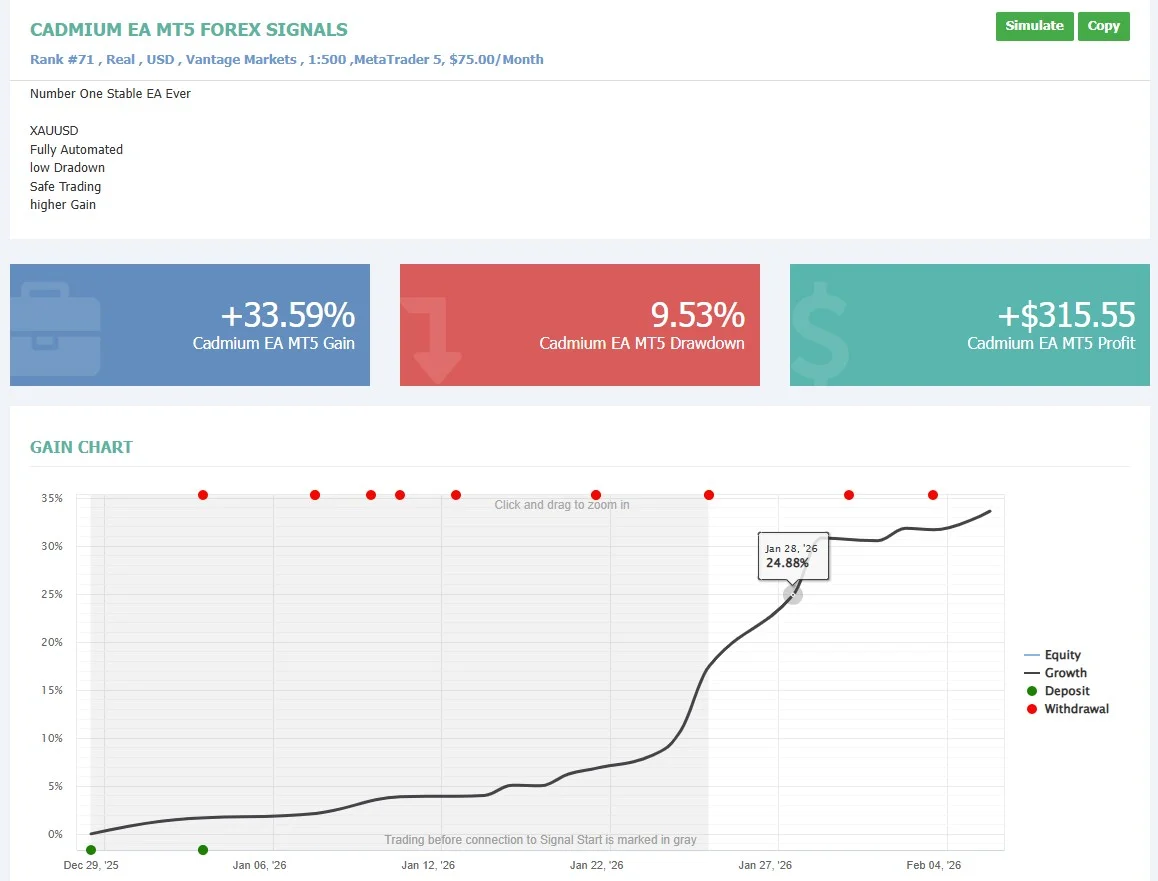Image resolution: width=1158 pixels, height=881 pixels.
Task: Hide the Growth series via legend
Action: coord(1065,673)
